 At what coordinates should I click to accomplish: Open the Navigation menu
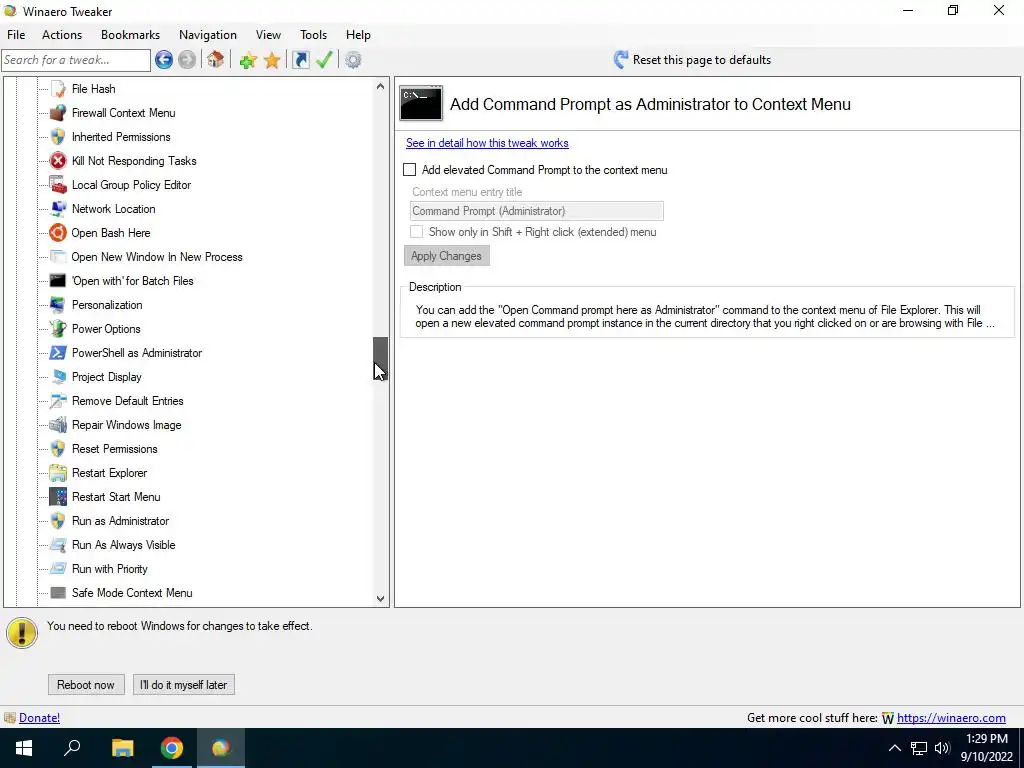[x=208, y=35]
